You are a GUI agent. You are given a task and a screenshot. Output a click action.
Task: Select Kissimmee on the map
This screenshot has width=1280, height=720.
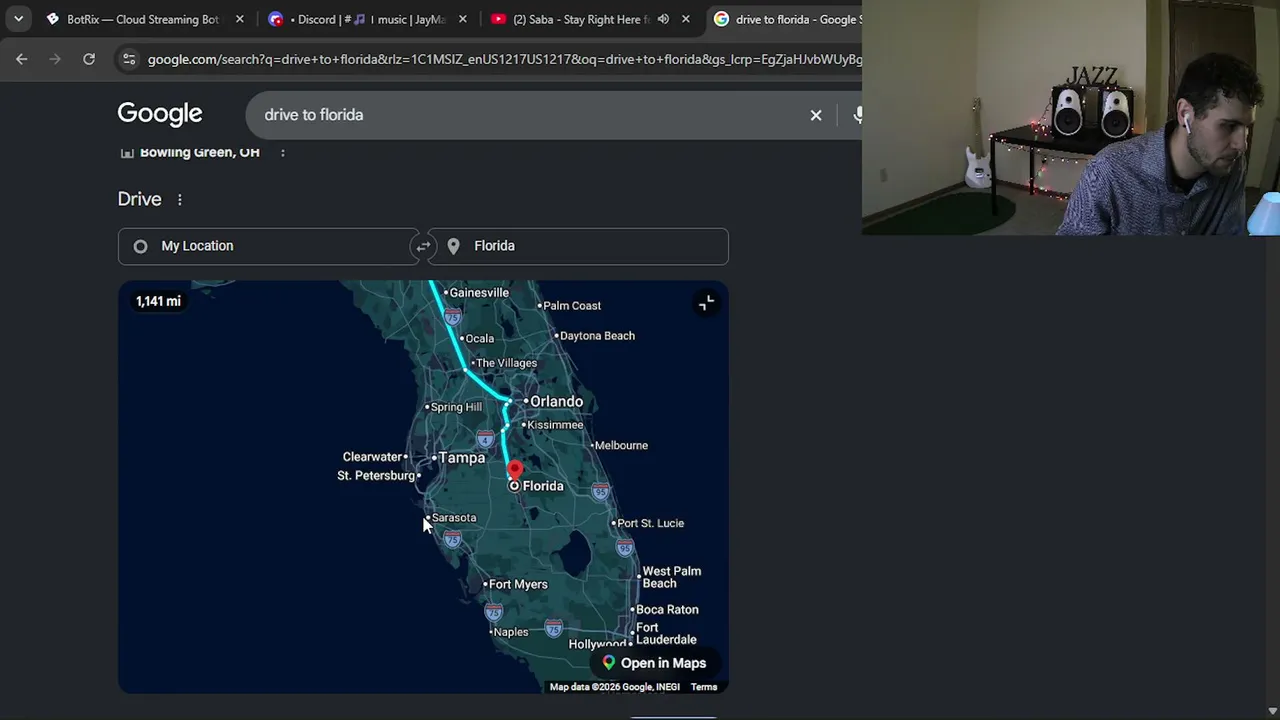555,424
